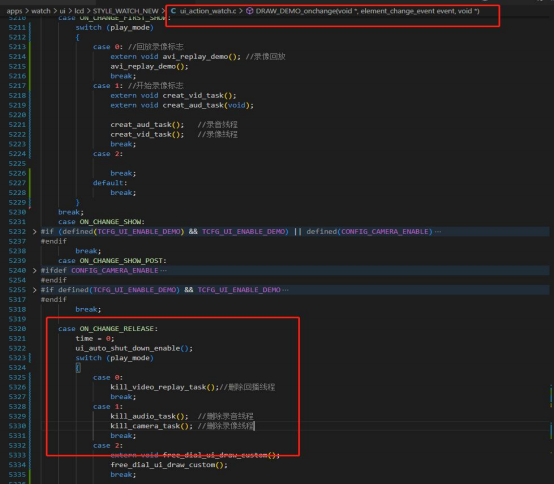Open the STYLE_WATCH_NEW breadcrumb folder
The image size is (554, 484).
(125, 11)
